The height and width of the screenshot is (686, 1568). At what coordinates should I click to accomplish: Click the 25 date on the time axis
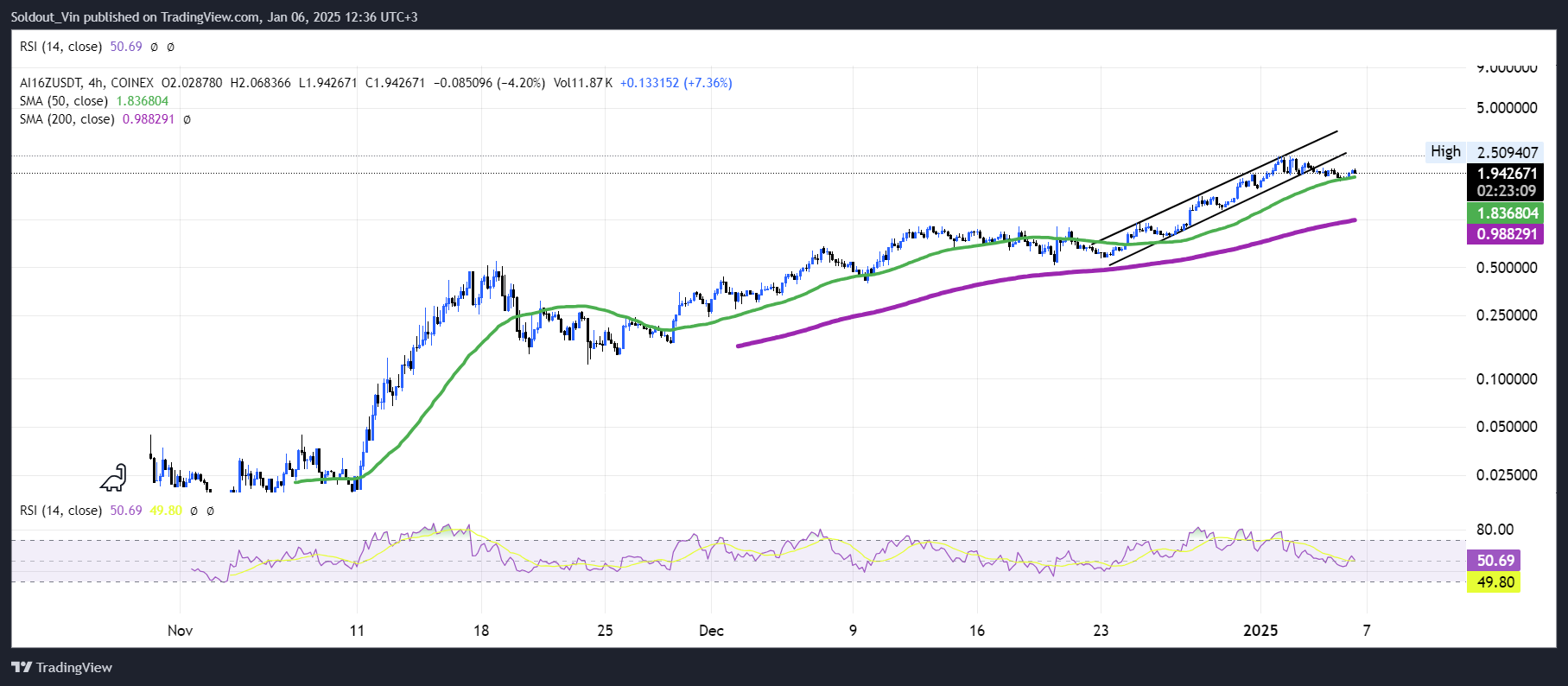click(x=605, y=631)
